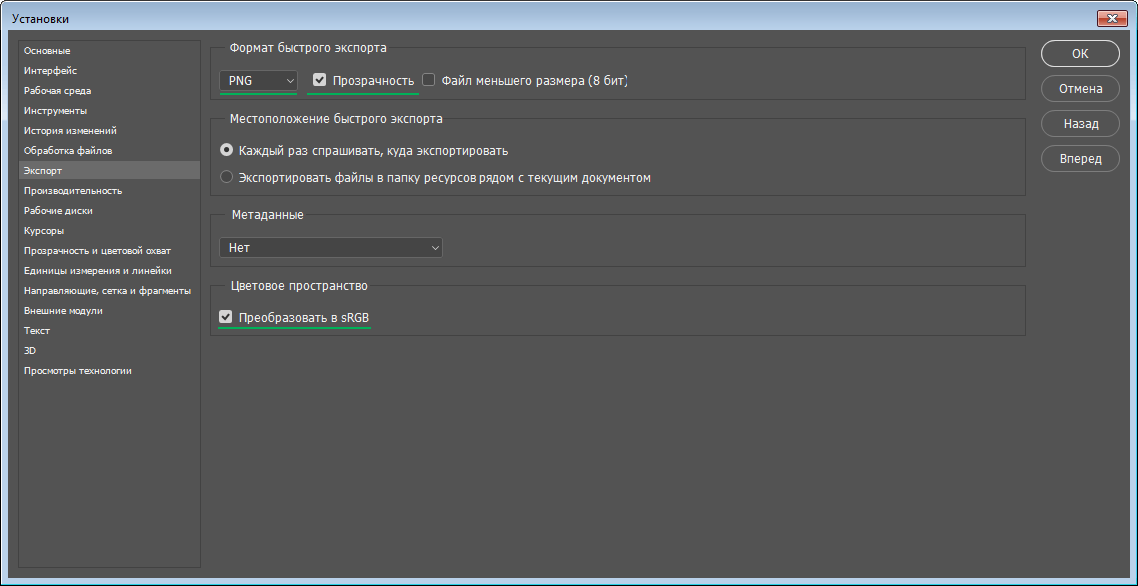Open the 3D preferences section
The width and height of the screenshot is (1138, 586).
coord(110,350)
